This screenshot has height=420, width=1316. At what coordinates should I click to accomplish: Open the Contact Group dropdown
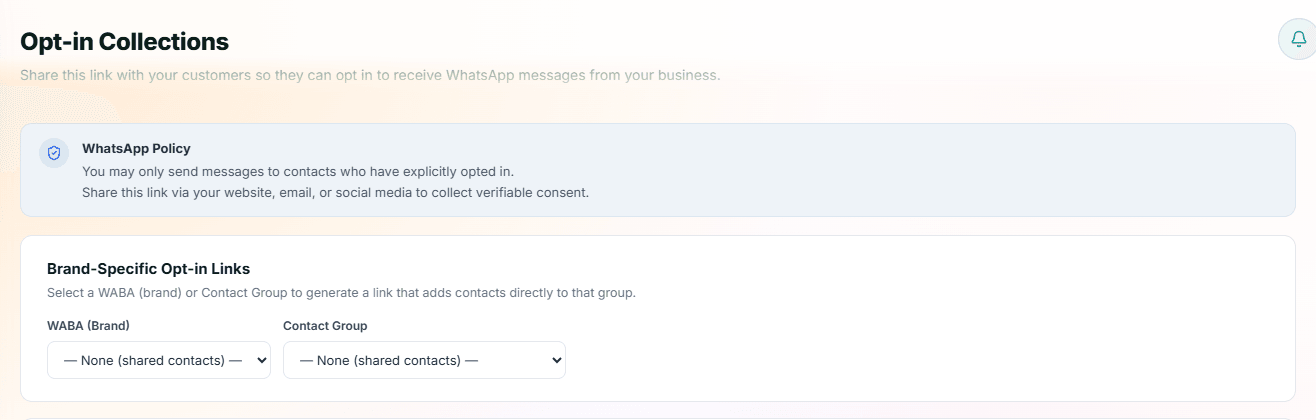[424, 360]
